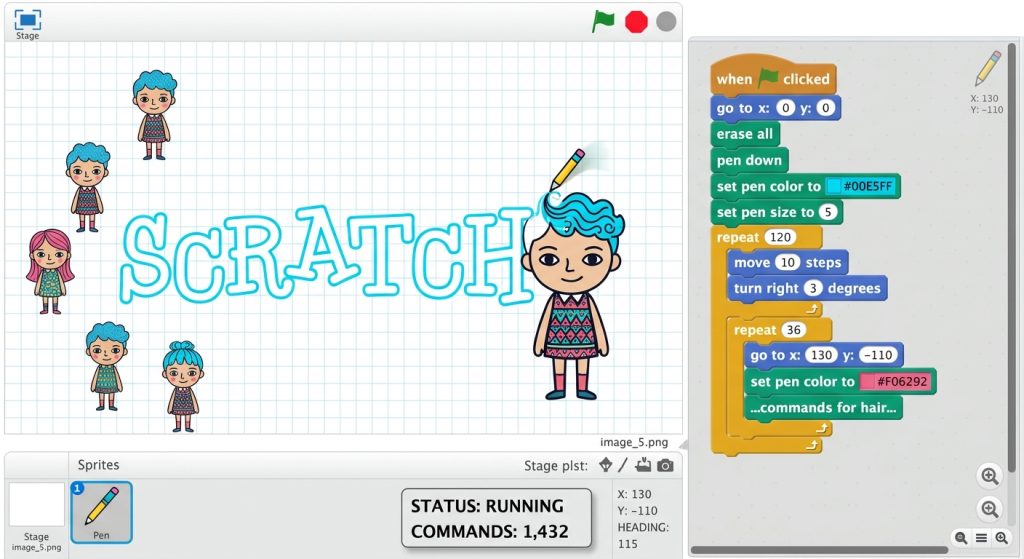Click the '...commands for hair...' block
Image resolution: width=1024 pixels, height=559 pixels.
(x=823, y=407)
